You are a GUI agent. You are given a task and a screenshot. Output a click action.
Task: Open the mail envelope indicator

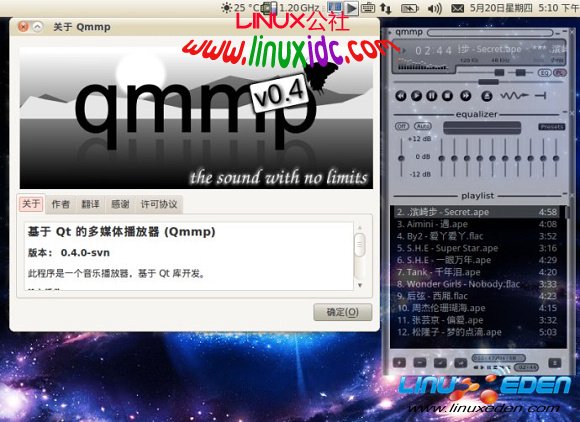coord(458,8)
